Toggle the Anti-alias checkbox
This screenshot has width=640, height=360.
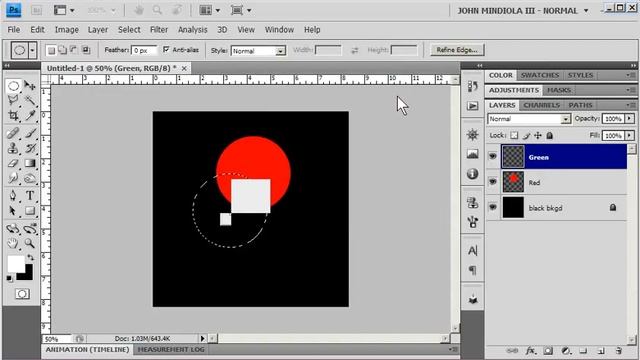[x=166, y=49]
